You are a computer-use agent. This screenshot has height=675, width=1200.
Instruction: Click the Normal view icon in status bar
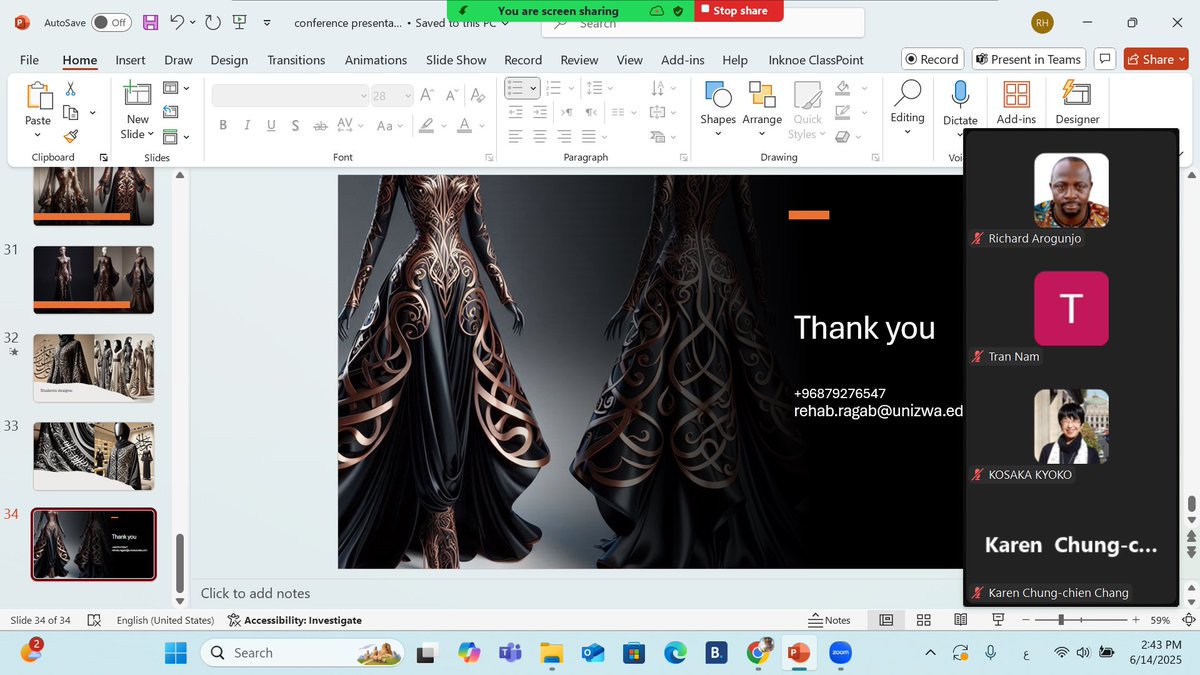pyautogui.click(x=886, y=620)
